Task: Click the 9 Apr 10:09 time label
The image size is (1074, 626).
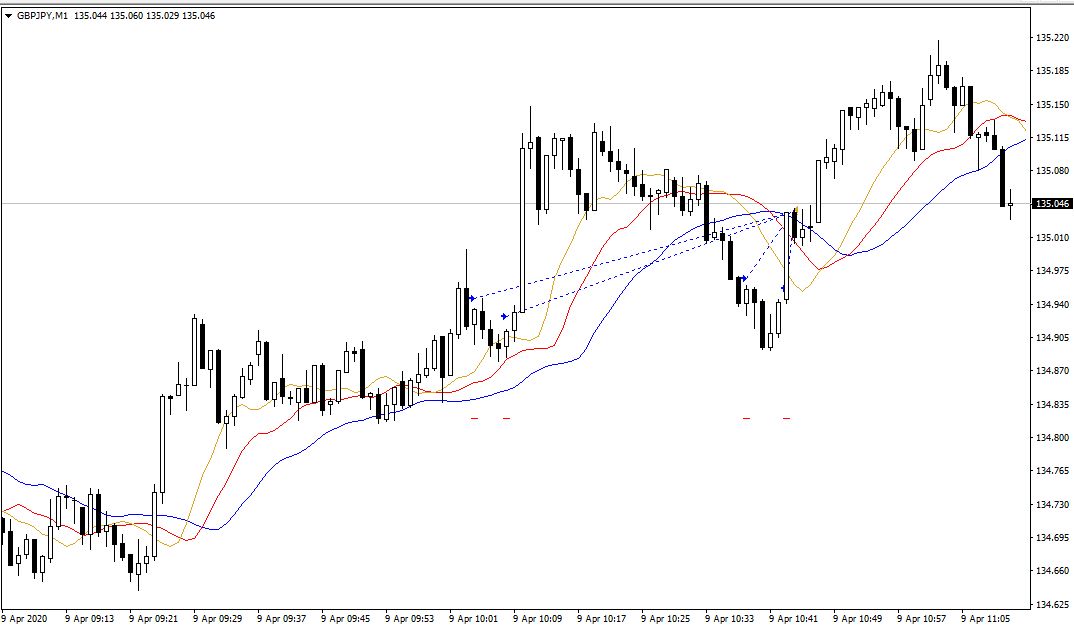Action: [x=538, y=618]
